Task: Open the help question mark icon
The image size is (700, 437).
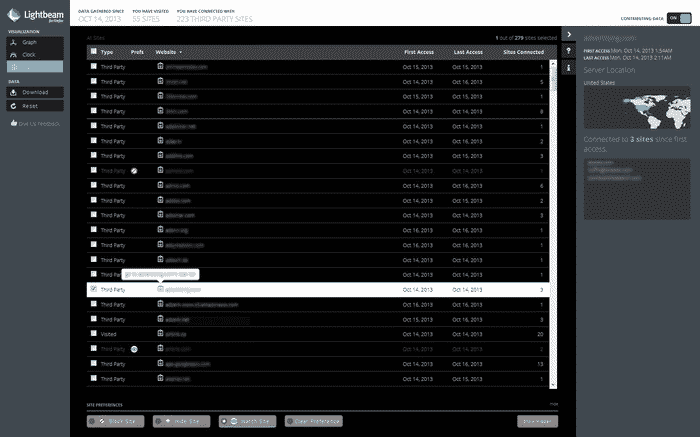Action: point(568,51)
